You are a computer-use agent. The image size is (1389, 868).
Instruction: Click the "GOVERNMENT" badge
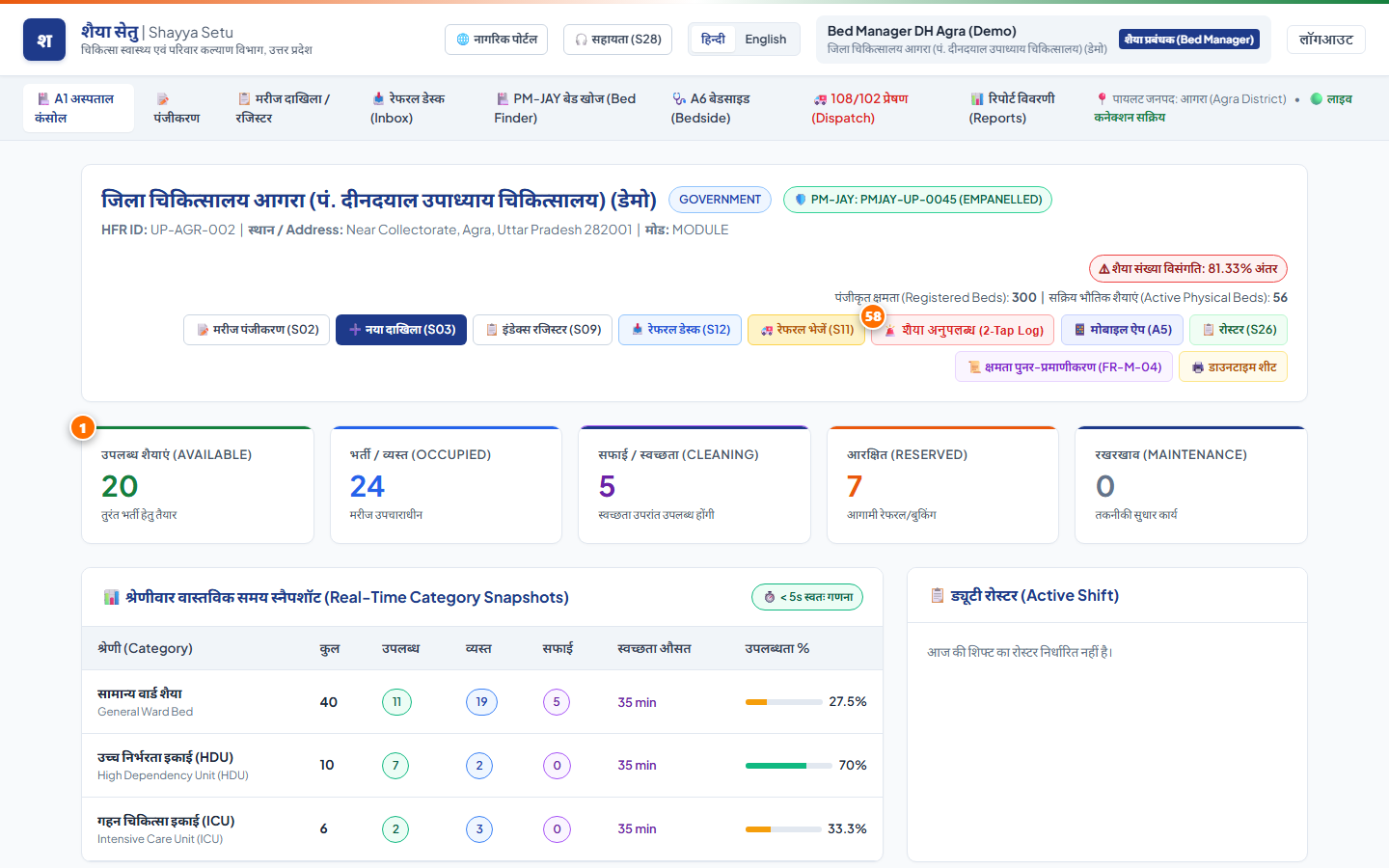point(720,200)
